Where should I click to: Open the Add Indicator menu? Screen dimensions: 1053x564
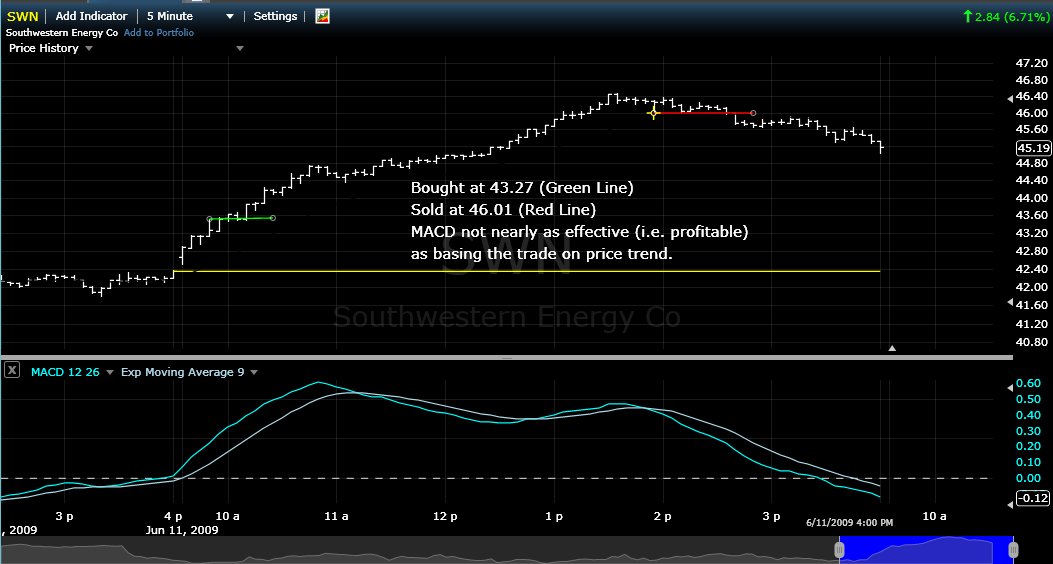91,16
